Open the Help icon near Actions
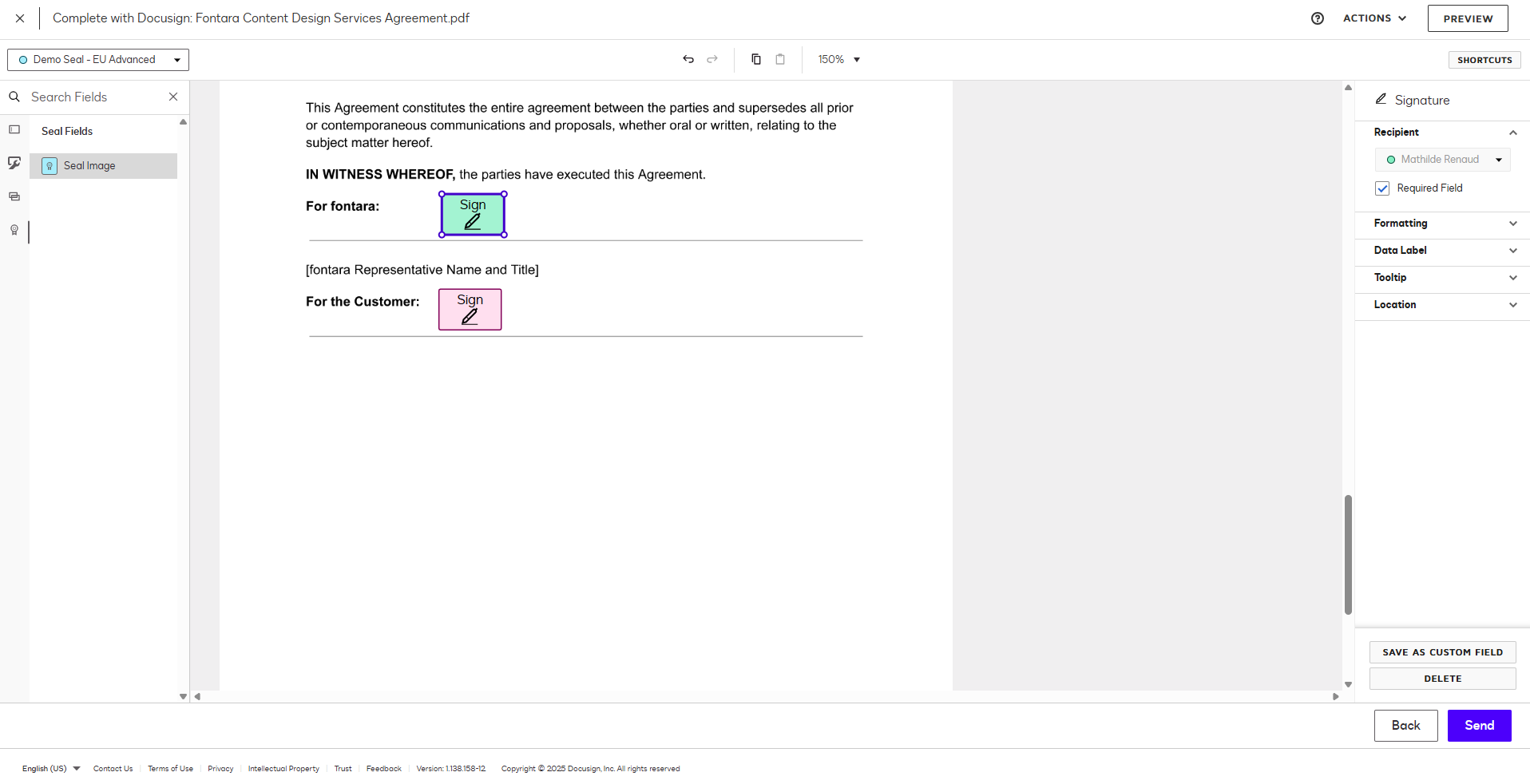 [1317, 18]
